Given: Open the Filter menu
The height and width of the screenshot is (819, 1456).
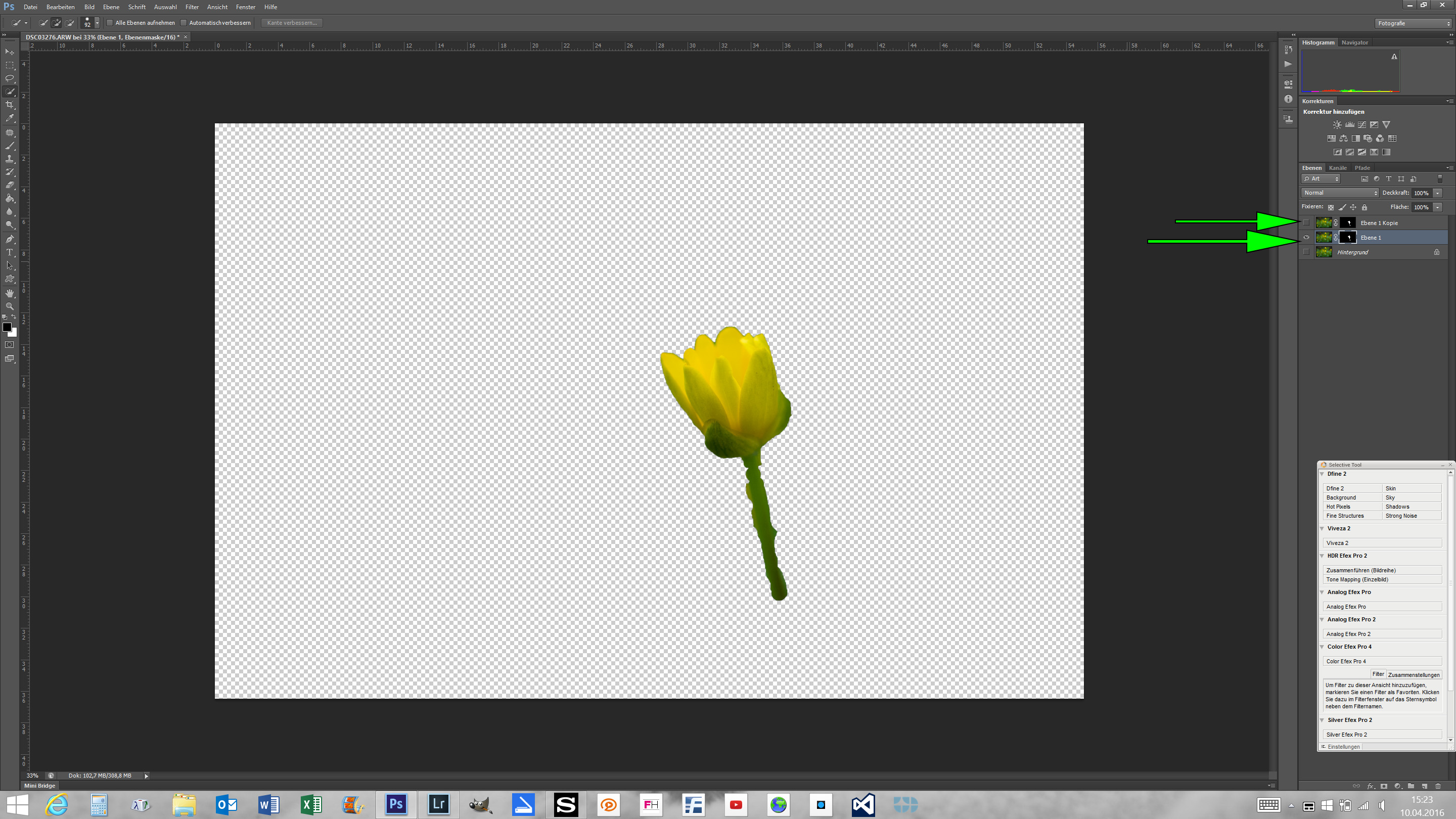Looking at the screenshot, I should click(x=192, y=7).
